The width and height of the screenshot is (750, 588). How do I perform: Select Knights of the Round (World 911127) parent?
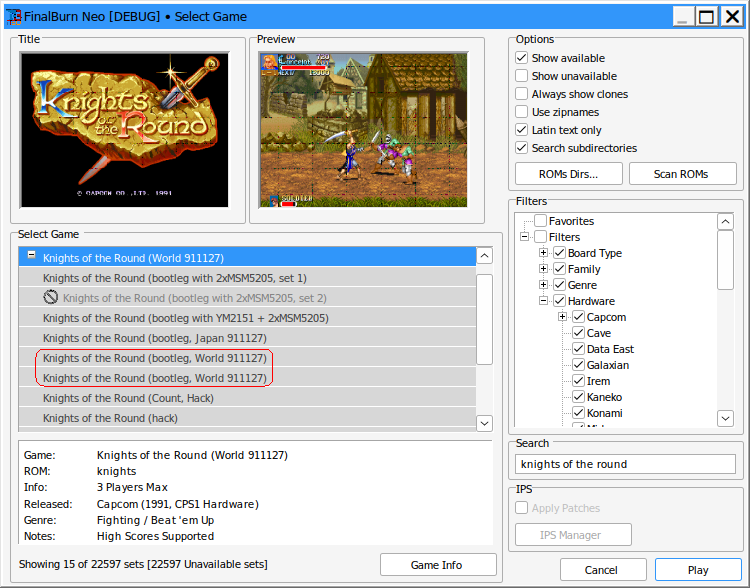click(247, 257)
